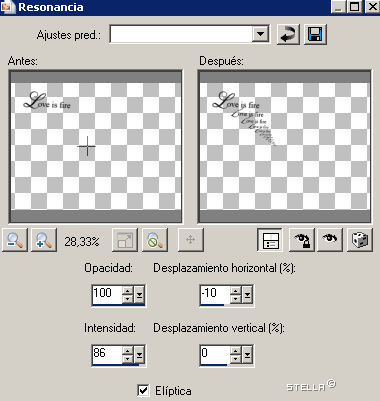Open the Ajustes pred. dropdown list
The width and height of the screenshot is (380, 401).
[260, 34]
